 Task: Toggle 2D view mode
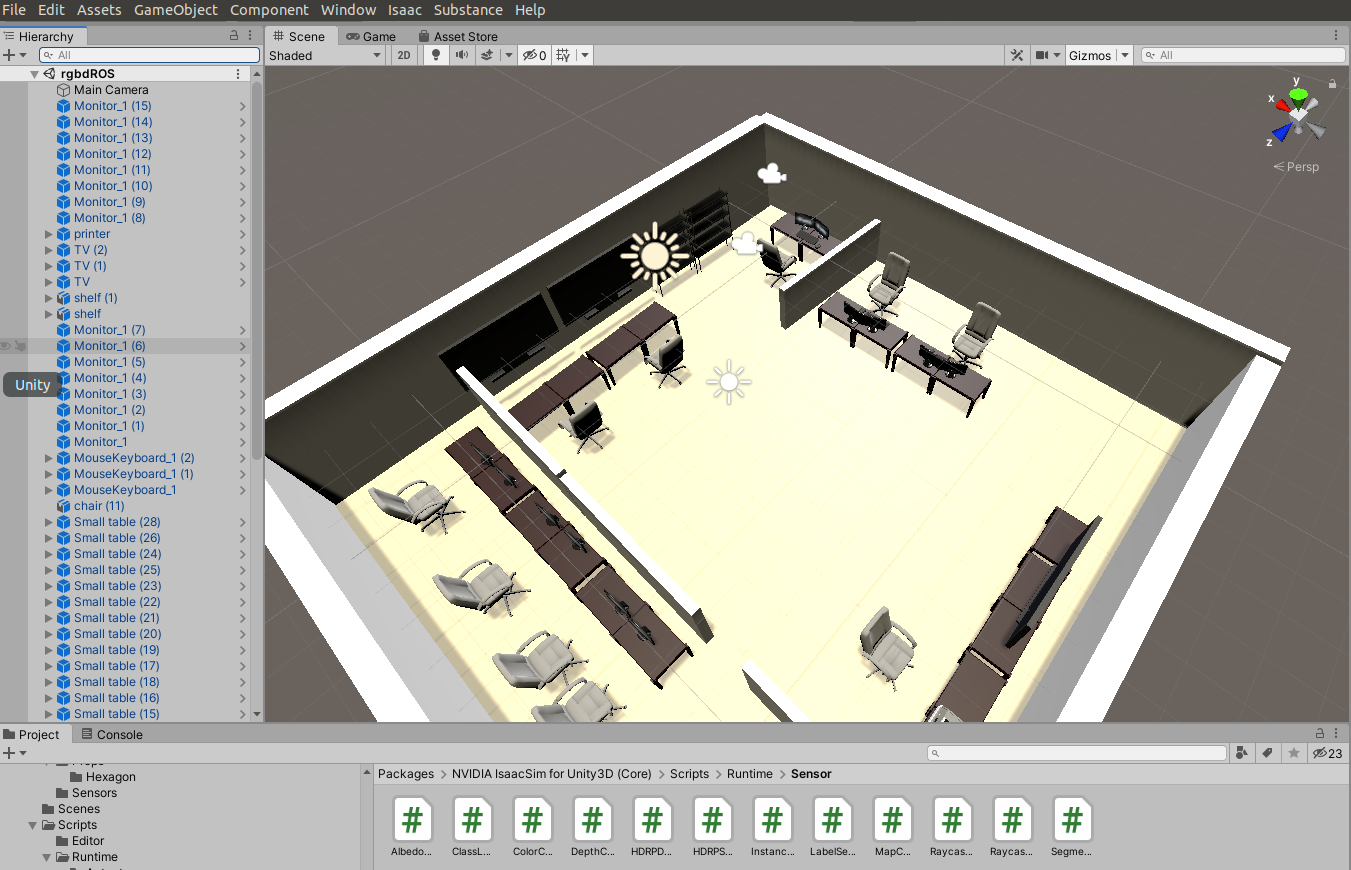click(x=403, y=55)
